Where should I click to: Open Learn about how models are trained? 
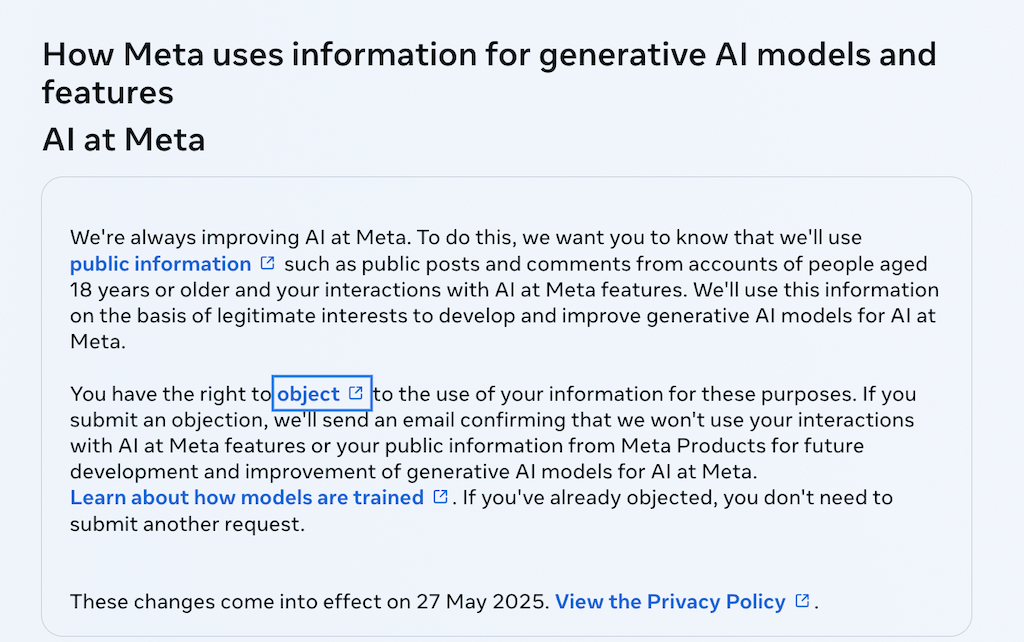pos(247,498)
